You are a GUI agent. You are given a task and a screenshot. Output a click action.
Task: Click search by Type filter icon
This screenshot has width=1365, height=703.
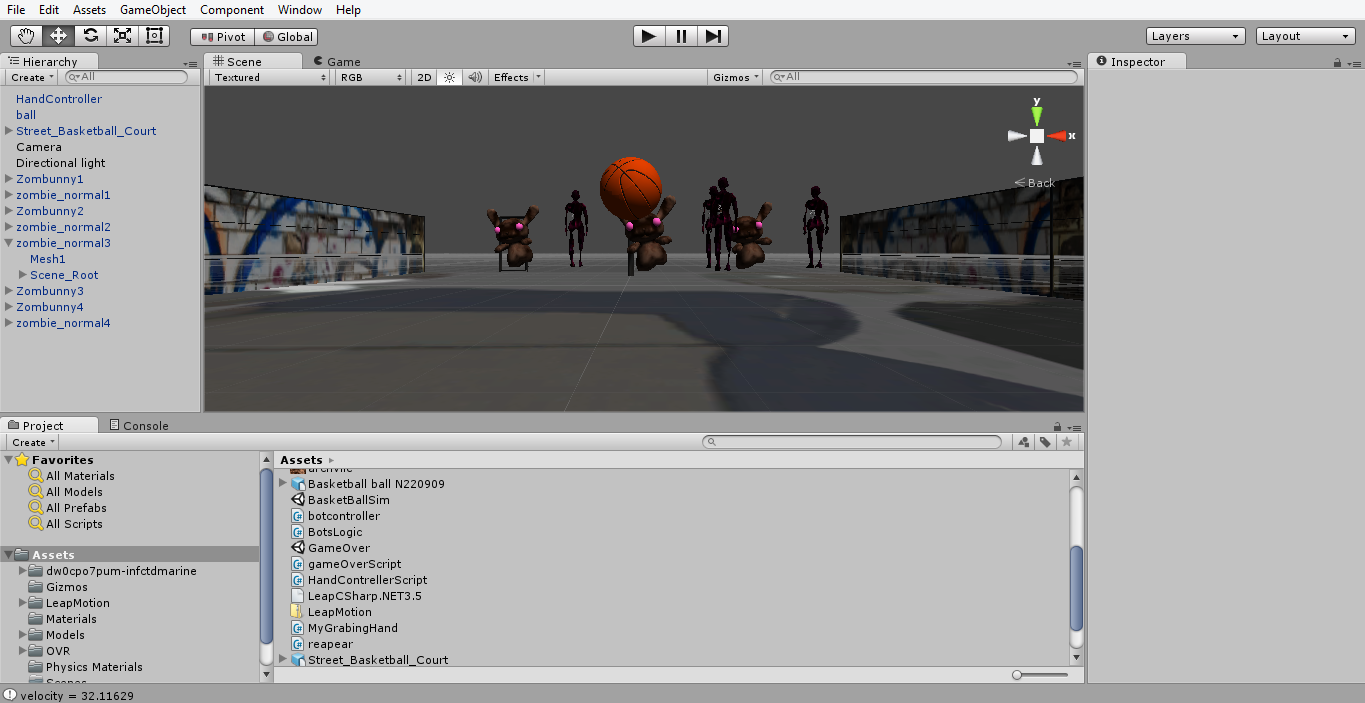[1024, 442]
